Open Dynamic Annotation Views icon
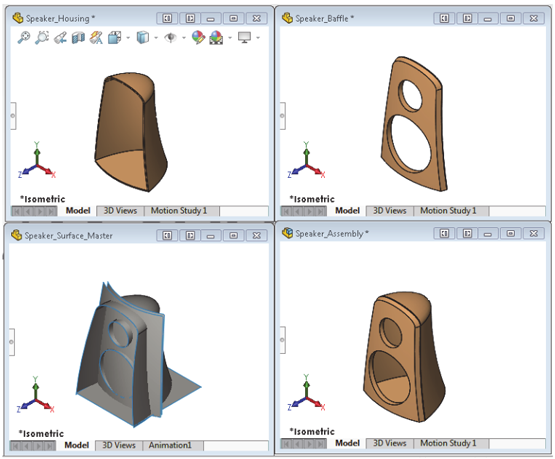The height and width of the screenshot is (459, 555). [x=96, y=38]
